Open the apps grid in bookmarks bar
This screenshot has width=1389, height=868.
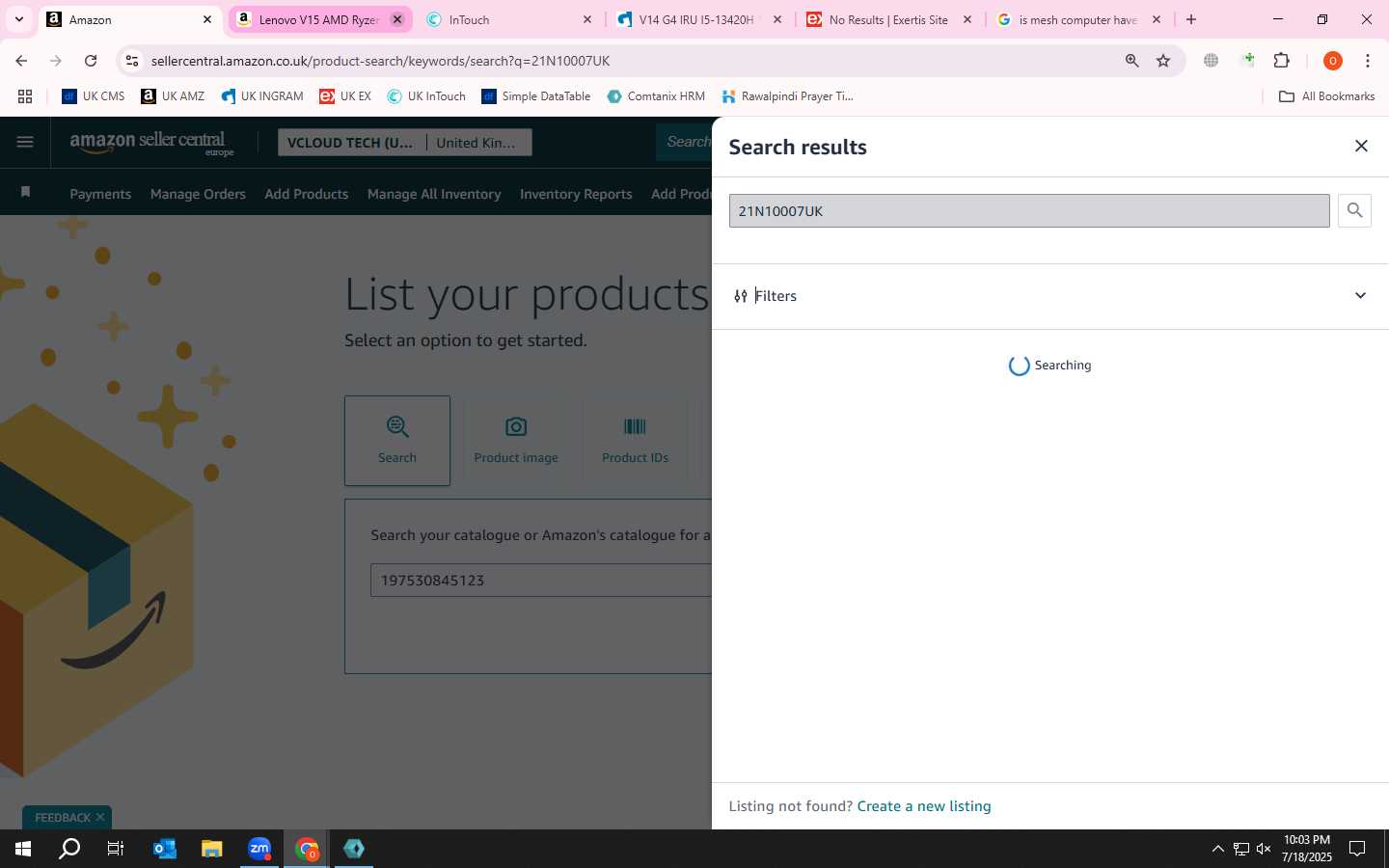(x=25, y=96)
